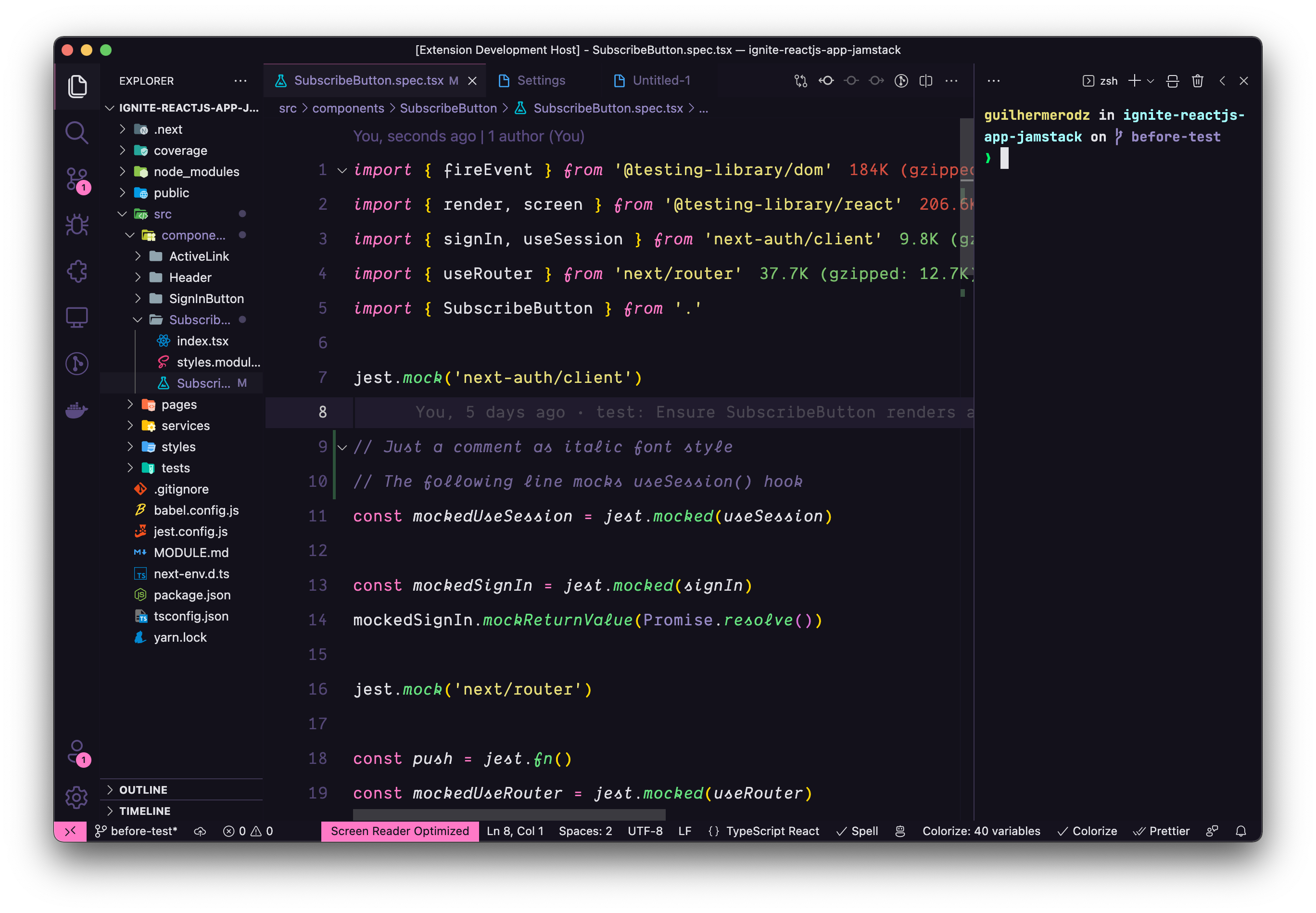Expand the ActiveLink folder
This screenshot has height=913, width=1316.
(182, 256)
